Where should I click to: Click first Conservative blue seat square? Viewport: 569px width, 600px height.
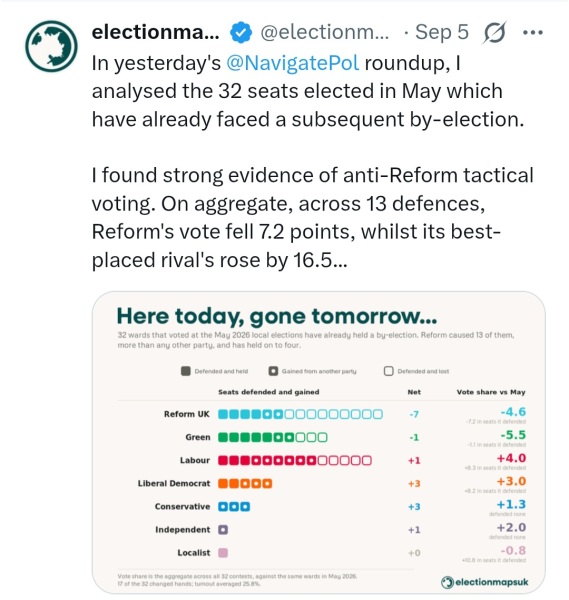[x=223, y=507]
